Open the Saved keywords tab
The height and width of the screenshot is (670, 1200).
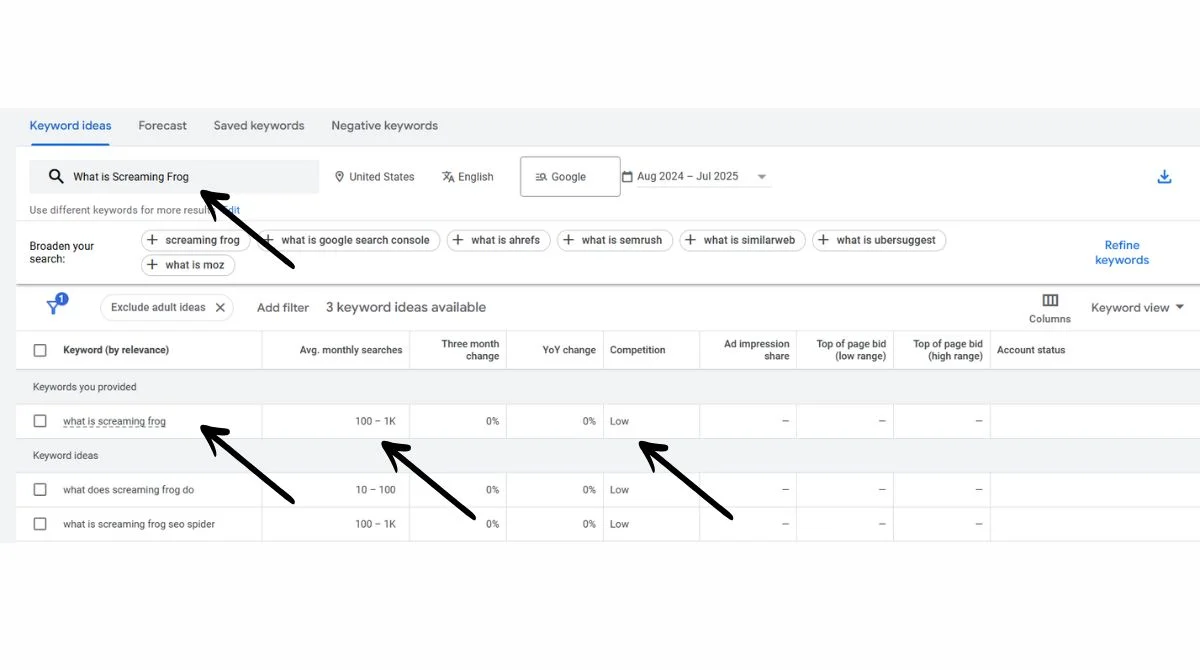pos(259,126)
